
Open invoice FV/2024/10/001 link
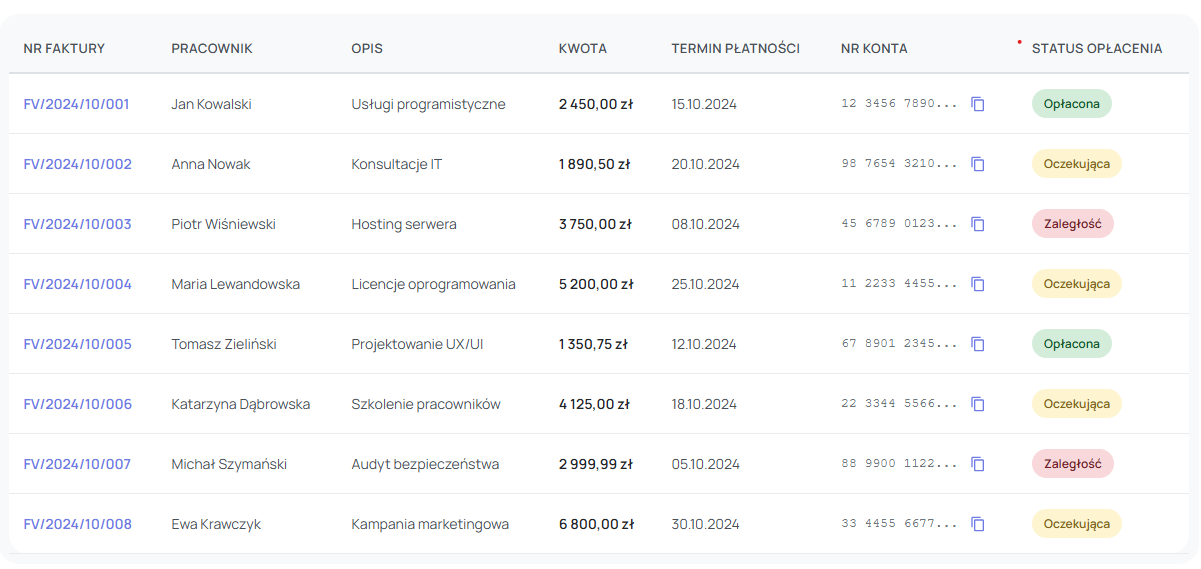76,104
